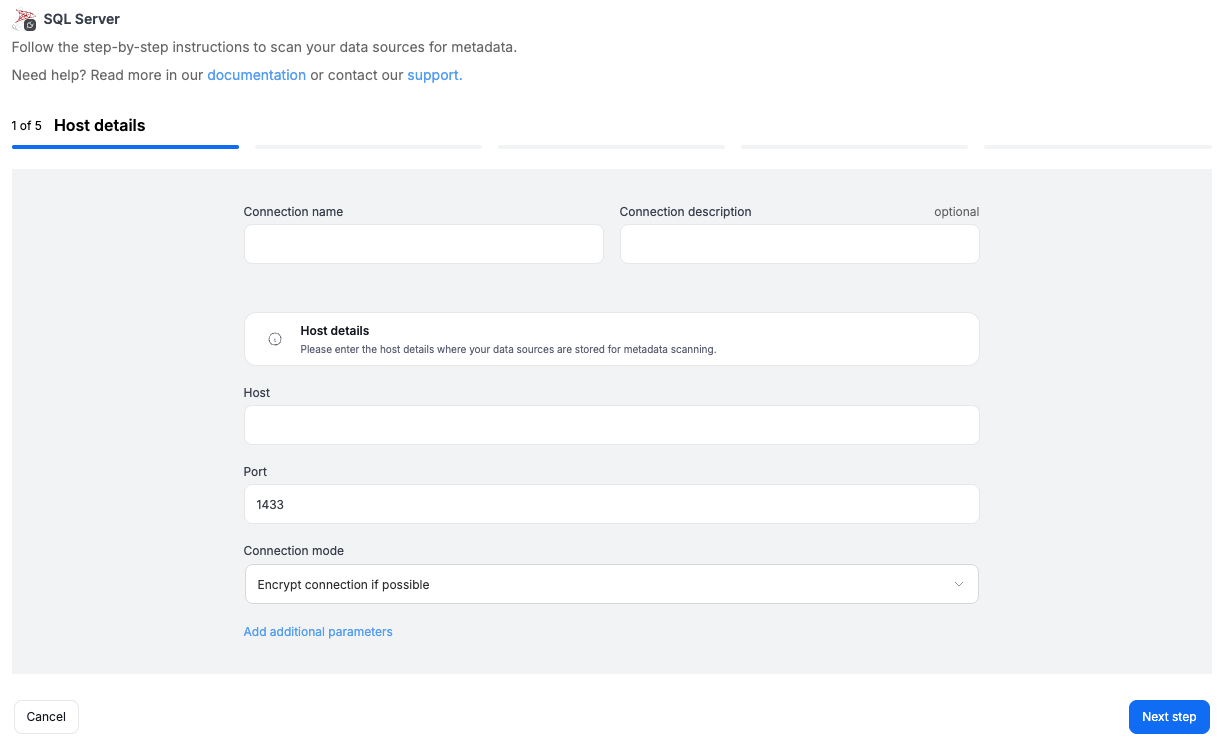Click the 'SQL Server' title text
The image size is (1225, 744).
coord(82,19)
